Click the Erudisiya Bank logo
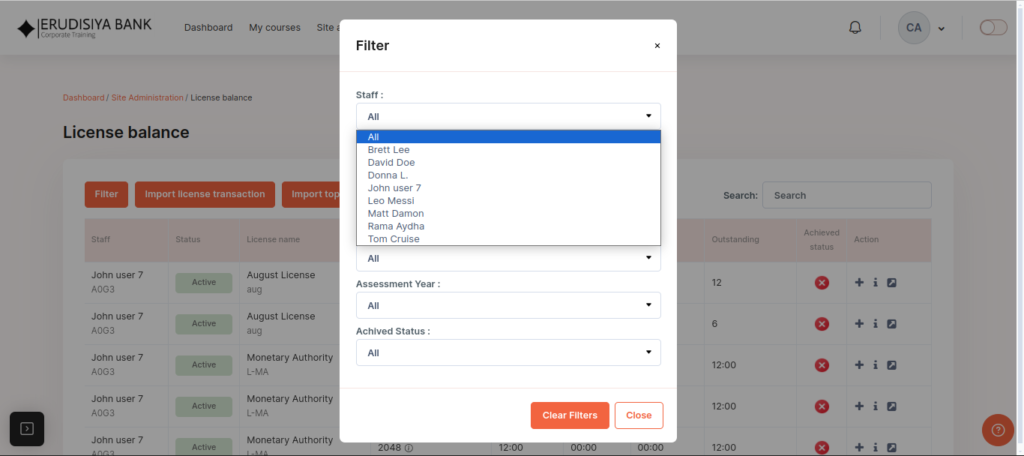This screenshot has width=1024, height=456. pos(84,28)
